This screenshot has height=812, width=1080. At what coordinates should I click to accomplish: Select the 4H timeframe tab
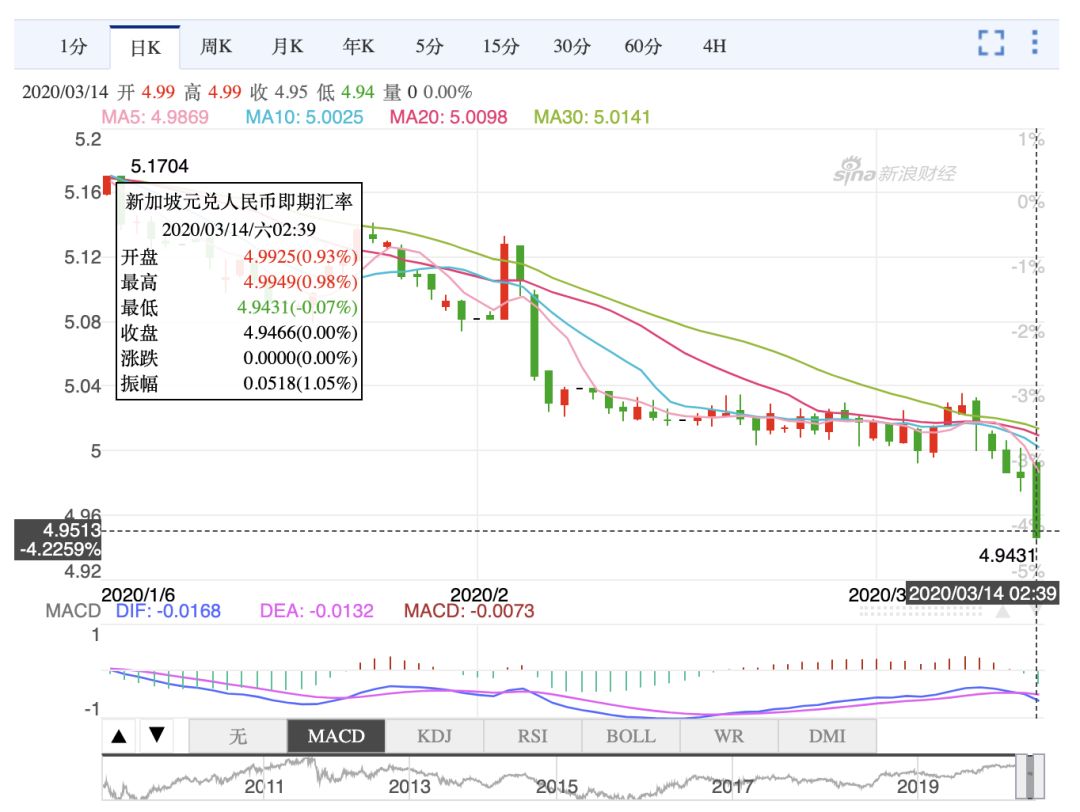(714, 46)
